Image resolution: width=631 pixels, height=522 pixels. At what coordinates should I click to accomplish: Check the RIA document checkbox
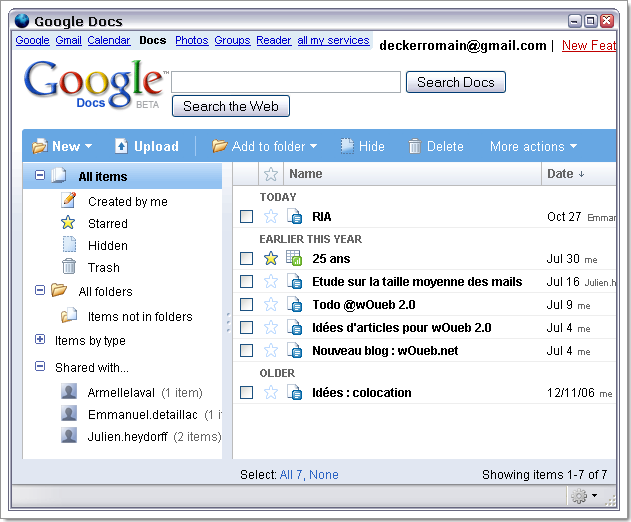tap(246, 217)
